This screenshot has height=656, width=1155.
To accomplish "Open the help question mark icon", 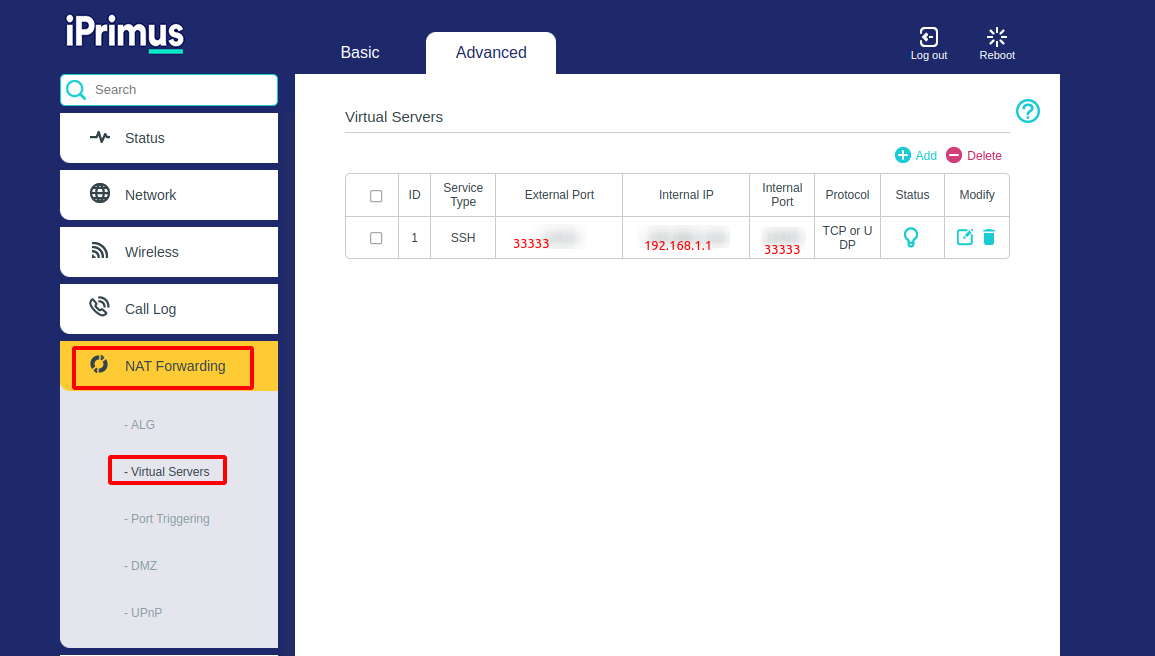I will (1027, 111).
